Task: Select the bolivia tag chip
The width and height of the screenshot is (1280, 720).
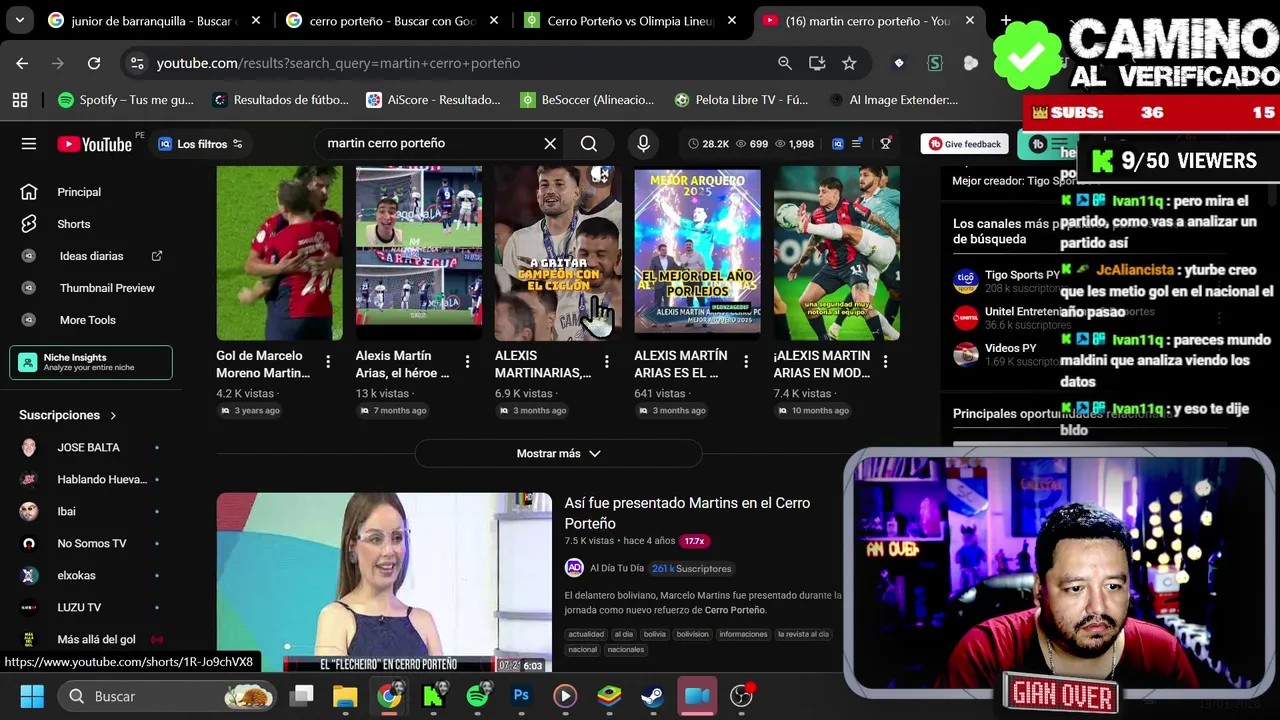Action: [654, 634]
